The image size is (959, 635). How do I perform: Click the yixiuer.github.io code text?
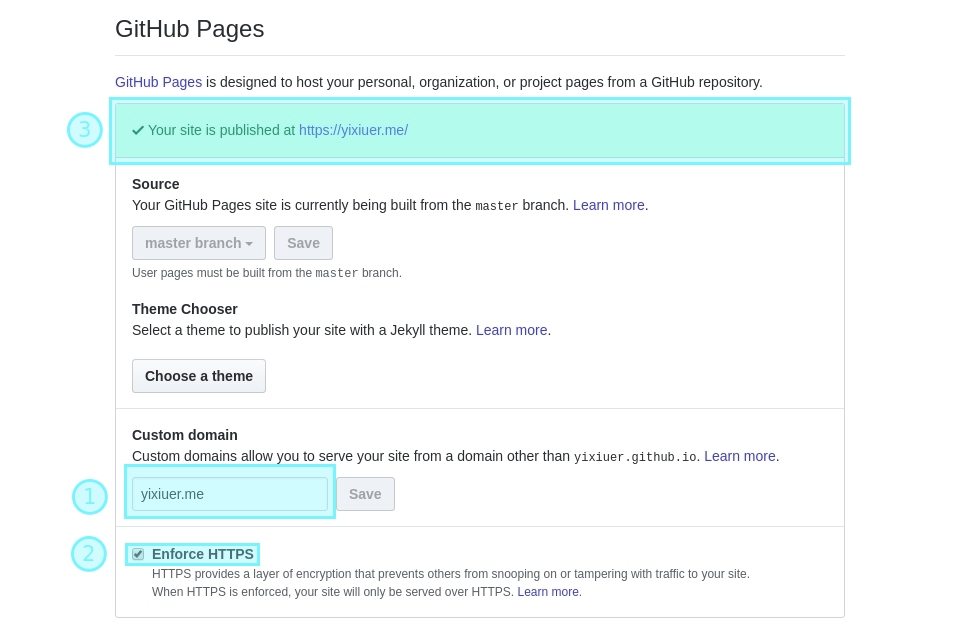pos(635,457)
